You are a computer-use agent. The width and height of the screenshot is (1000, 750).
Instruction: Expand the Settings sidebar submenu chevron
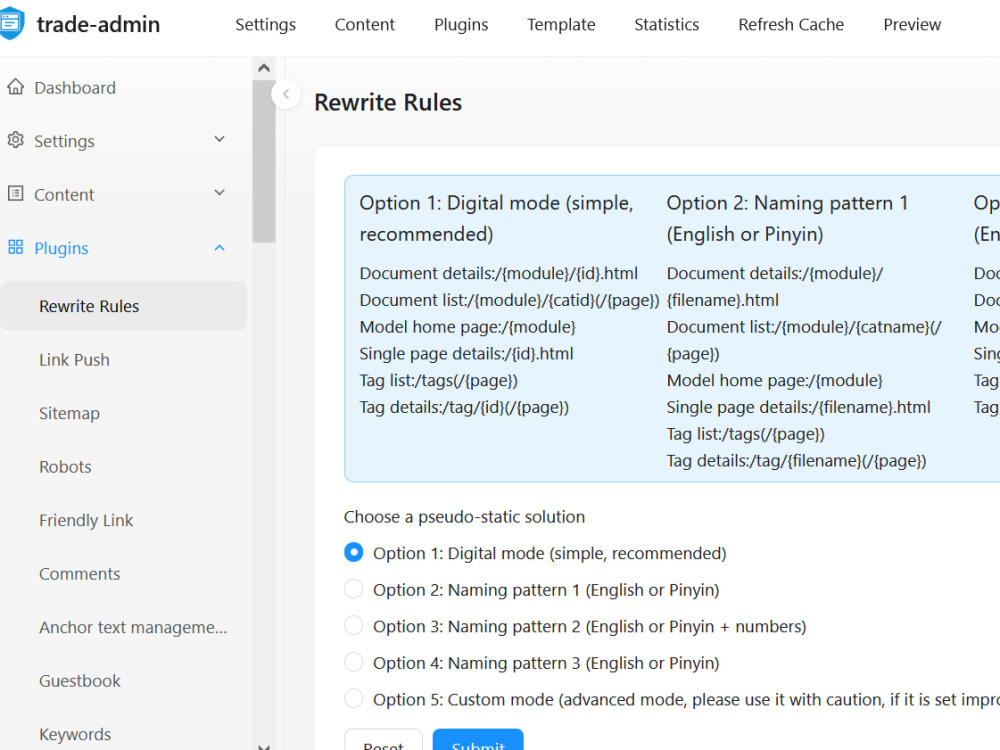click(x=219, y=139)
